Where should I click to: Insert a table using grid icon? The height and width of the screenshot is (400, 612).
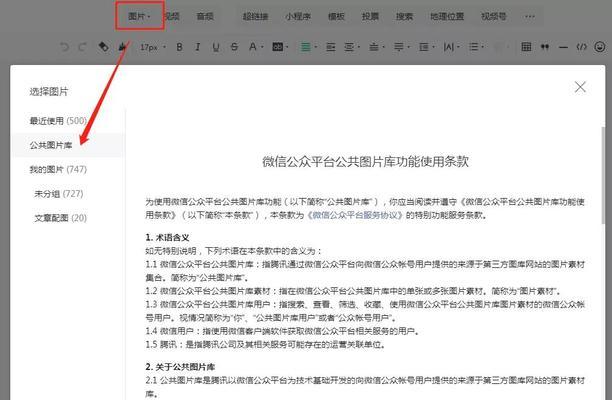(526, 47)
